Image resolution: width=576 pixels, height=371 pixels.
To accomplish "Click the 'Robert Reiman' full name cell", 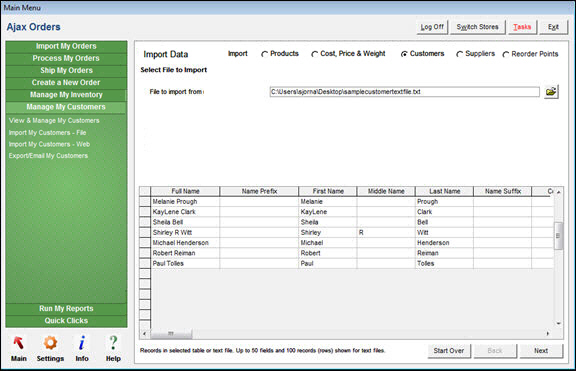I will [x=185, y=253].
